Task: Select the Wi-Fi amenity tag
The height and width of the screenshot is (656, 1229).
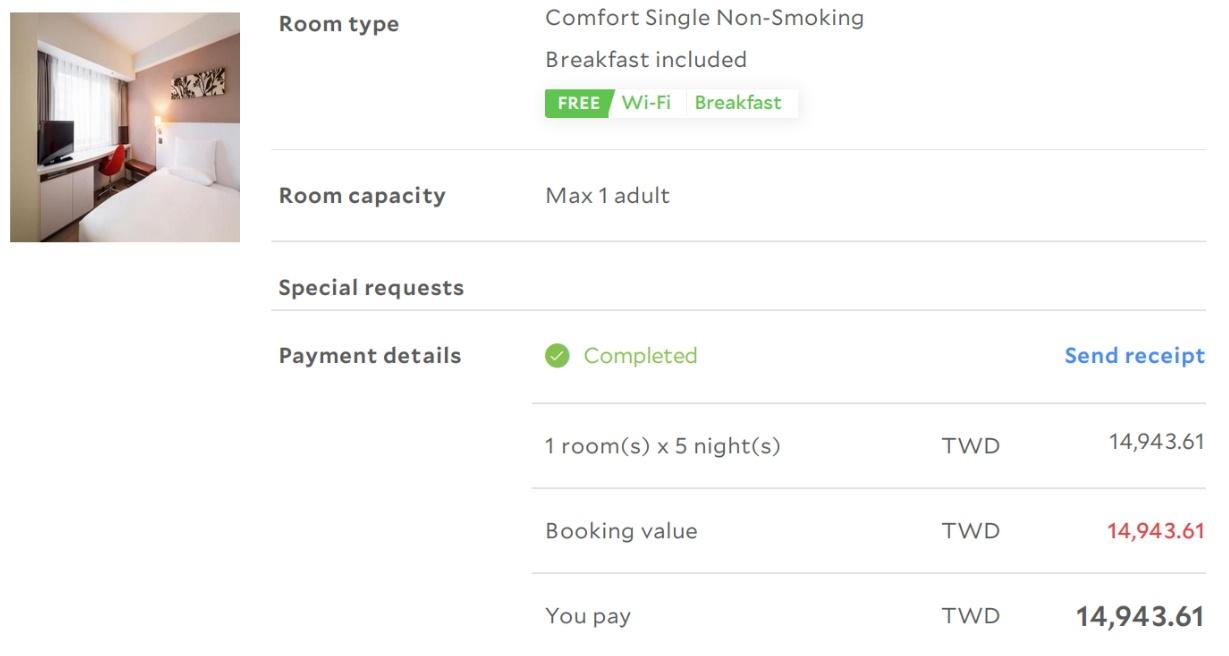Action: (x=646, y=103)
